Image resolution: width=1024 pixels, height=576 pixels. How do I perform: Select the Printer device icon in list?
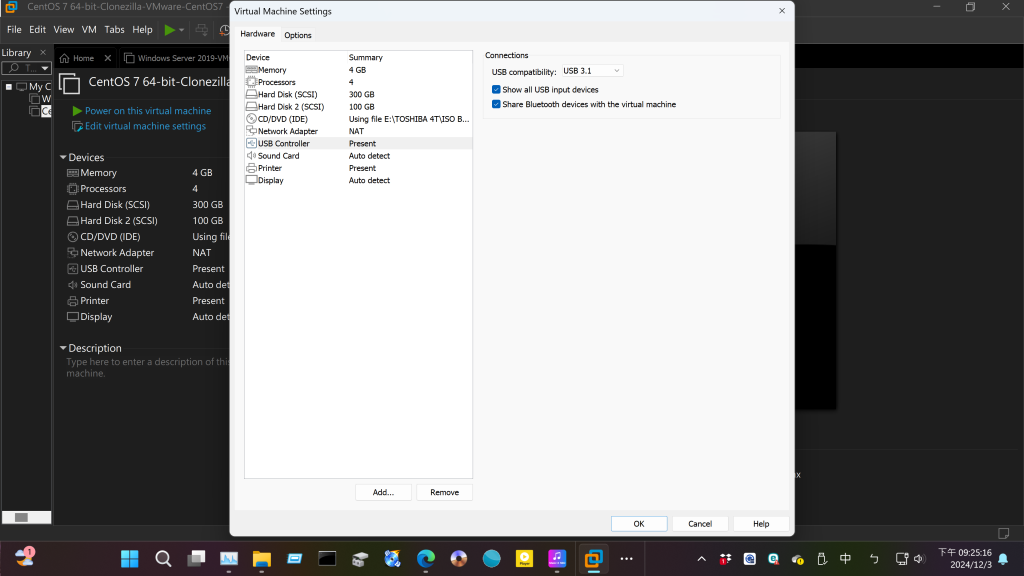click(x=251, y=168)
